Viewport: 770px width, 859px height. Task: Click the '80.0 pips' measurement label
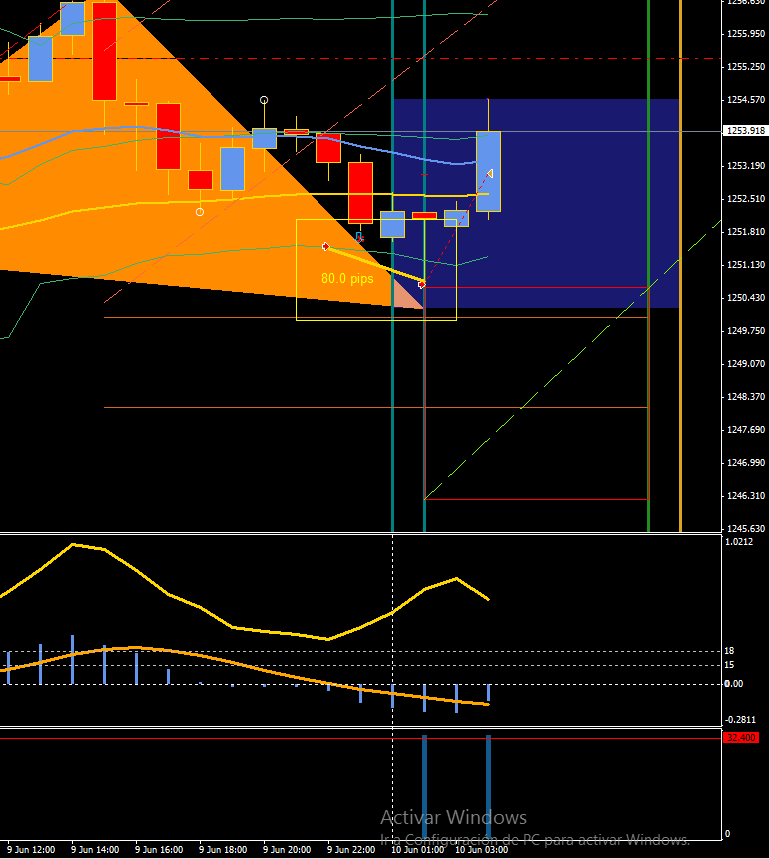[x=347, y=278]
